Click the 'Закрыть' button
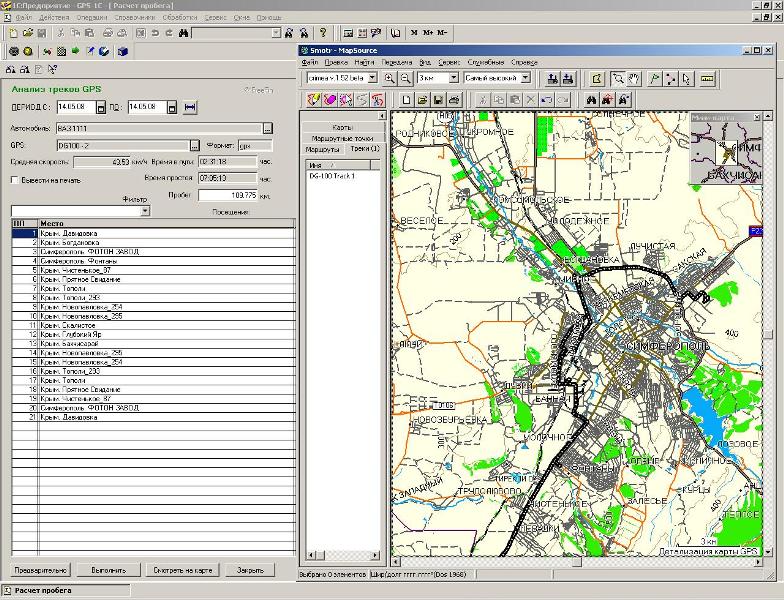The height and width of the screenshot is (600, 784). tap(250, 570)
